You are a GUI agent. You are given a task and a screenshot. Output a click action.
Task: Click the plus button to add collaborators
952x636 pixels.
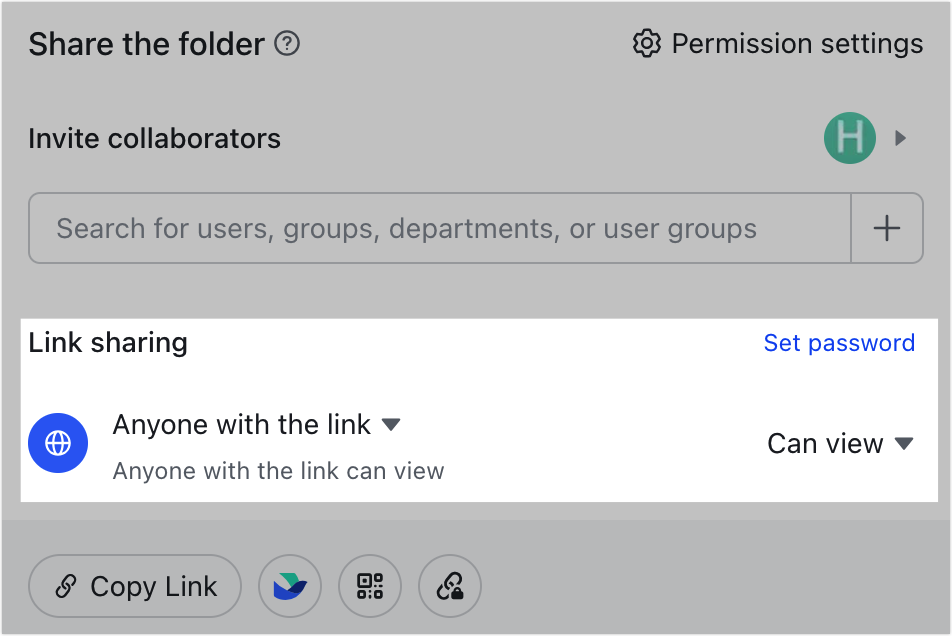(886, 228)
